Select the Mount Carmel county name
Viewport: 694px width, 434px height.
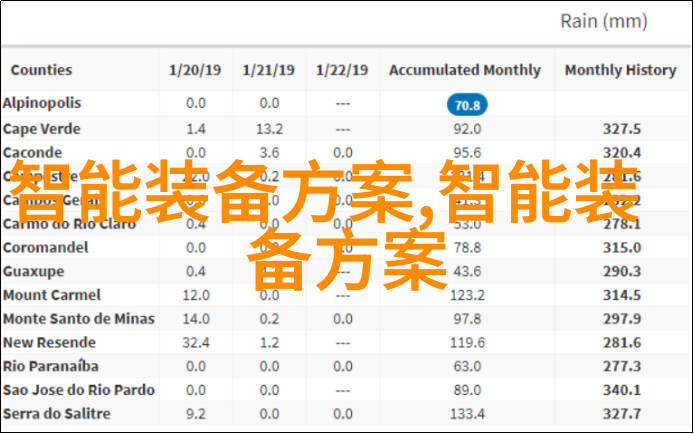click(x=52, y=295)
